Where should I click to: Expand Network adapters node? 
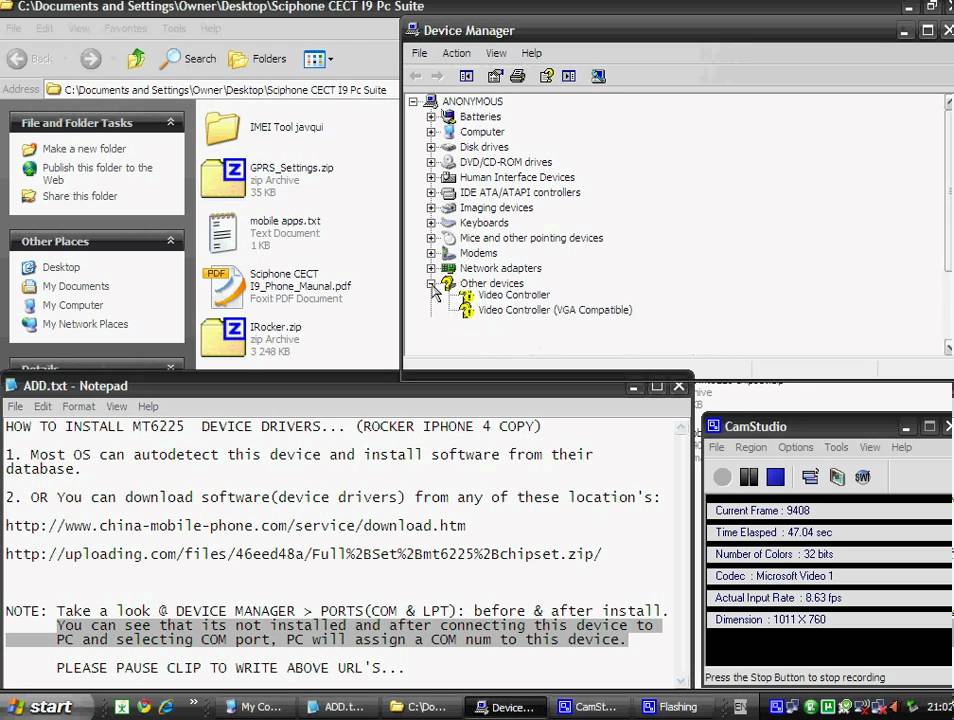(x=431, y=268)
